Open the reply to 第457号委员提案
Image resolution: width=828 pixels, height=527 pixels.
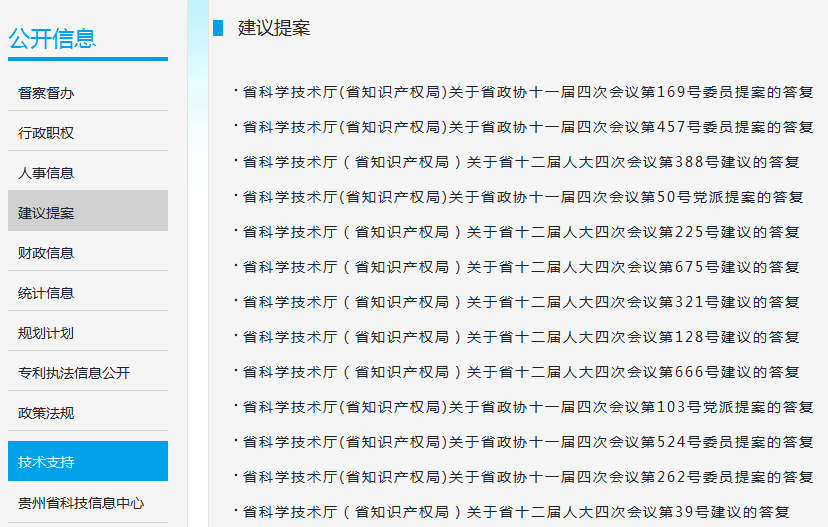(528, 127)
